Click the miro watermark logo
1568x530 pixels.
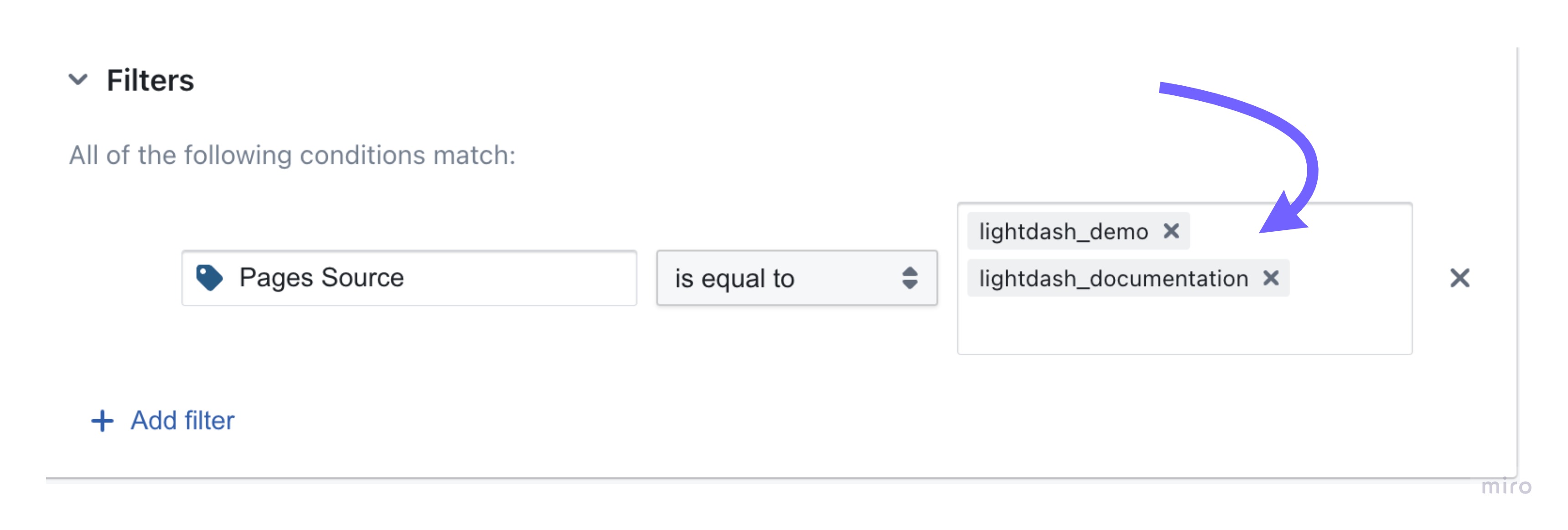(1506, 487)
